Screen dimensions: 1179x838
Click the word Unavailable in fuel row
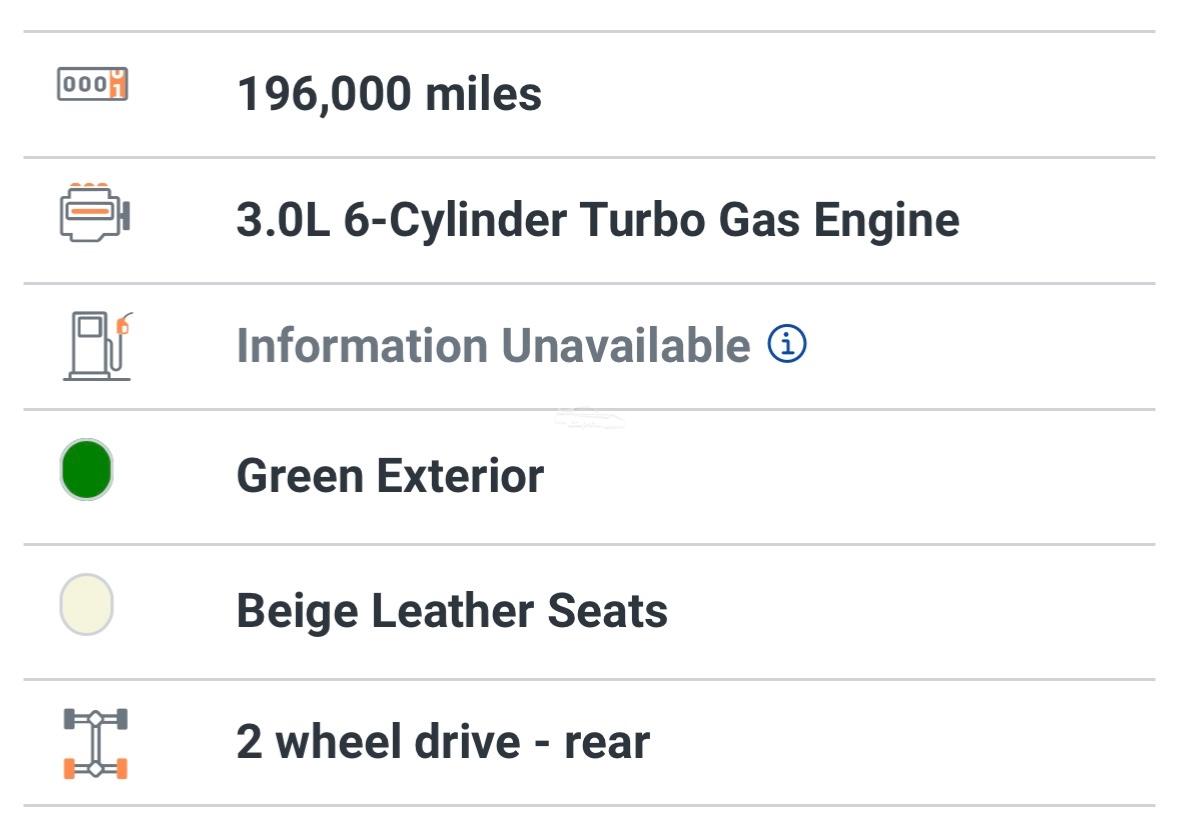626,345
